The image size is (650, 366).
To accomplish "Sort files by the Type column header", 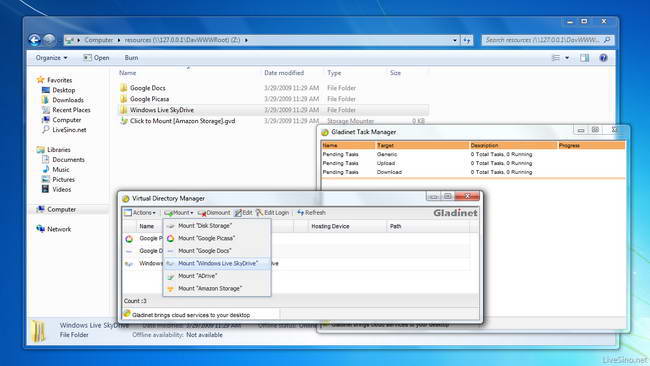I will (x=334, y=73).
